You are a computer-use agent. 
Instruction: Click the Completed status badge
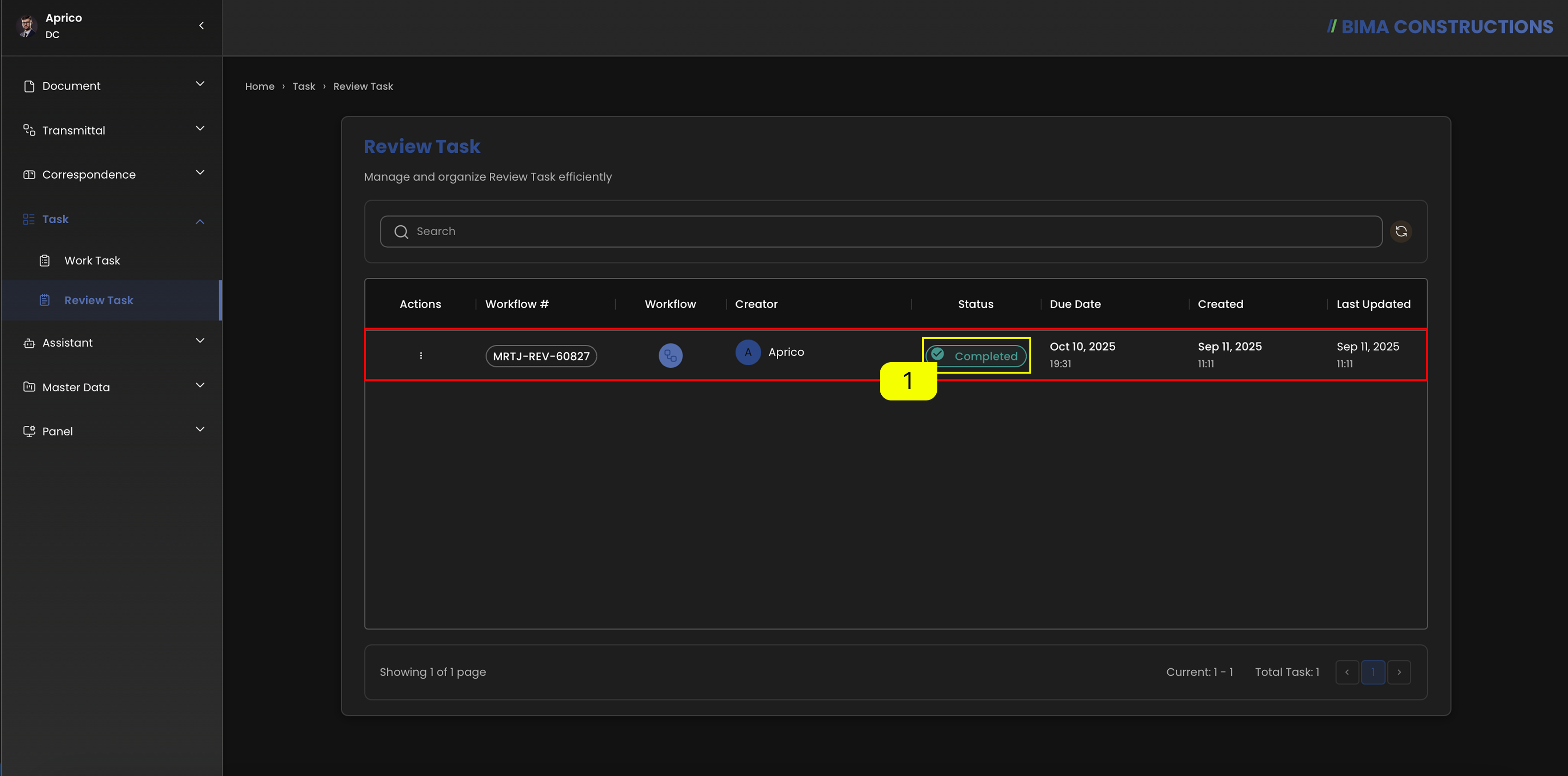pos(976,356)
